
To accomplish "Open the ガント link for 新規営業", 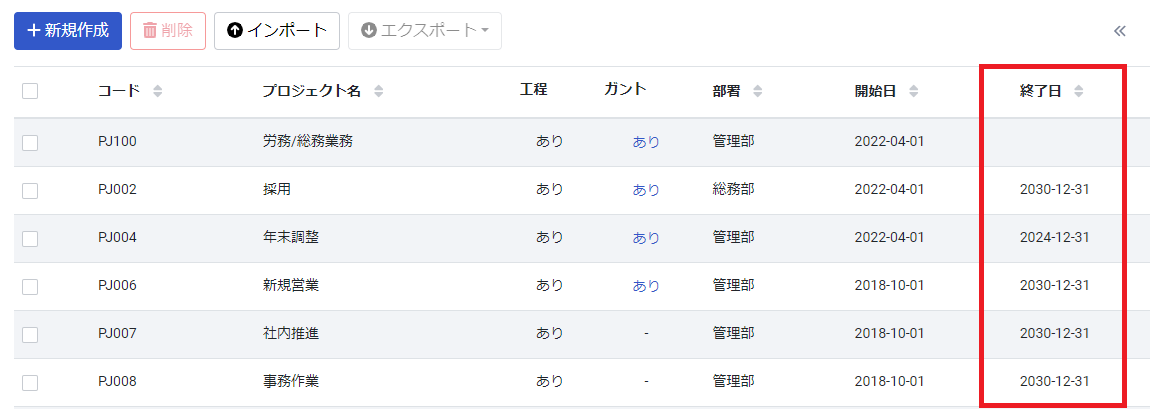I will (646, 286).
